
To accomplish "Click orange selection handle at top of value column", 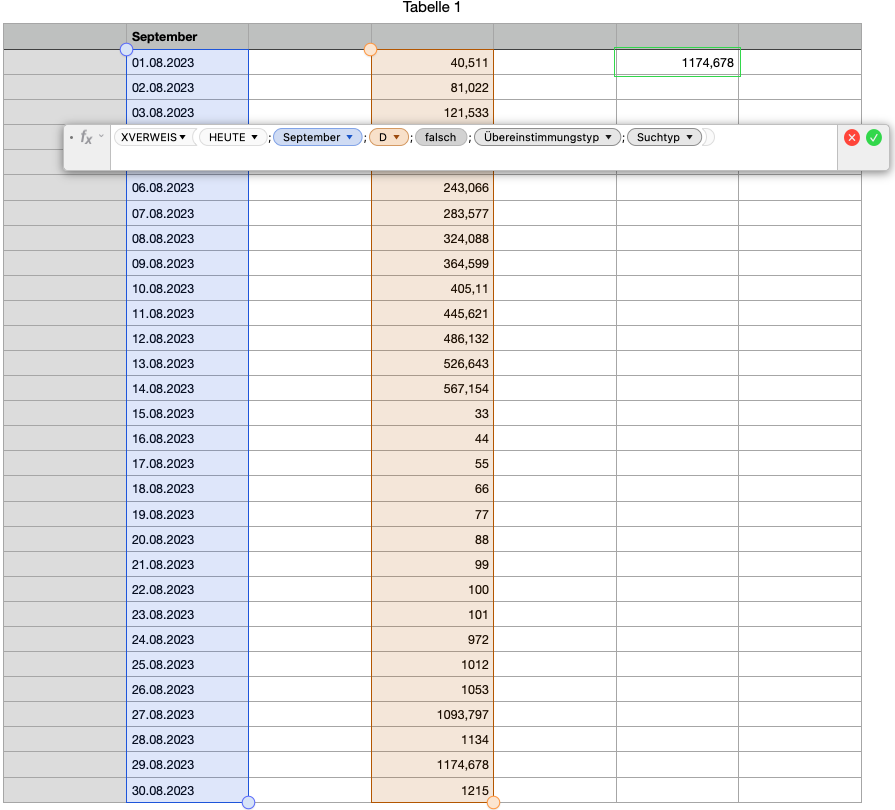I will 371,49.
